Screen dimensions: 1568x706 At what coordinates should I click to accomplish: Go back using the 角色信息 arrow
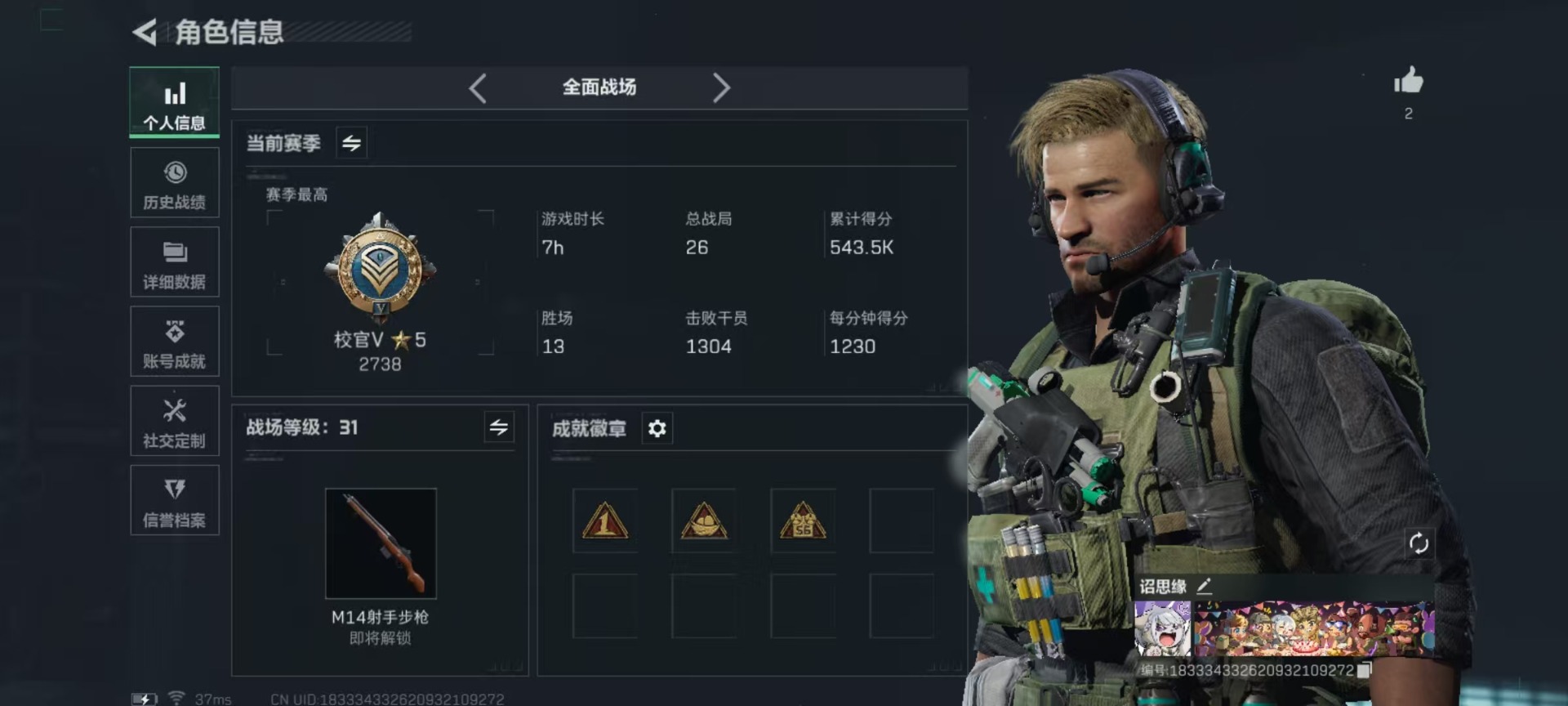(x=145, y=33)
